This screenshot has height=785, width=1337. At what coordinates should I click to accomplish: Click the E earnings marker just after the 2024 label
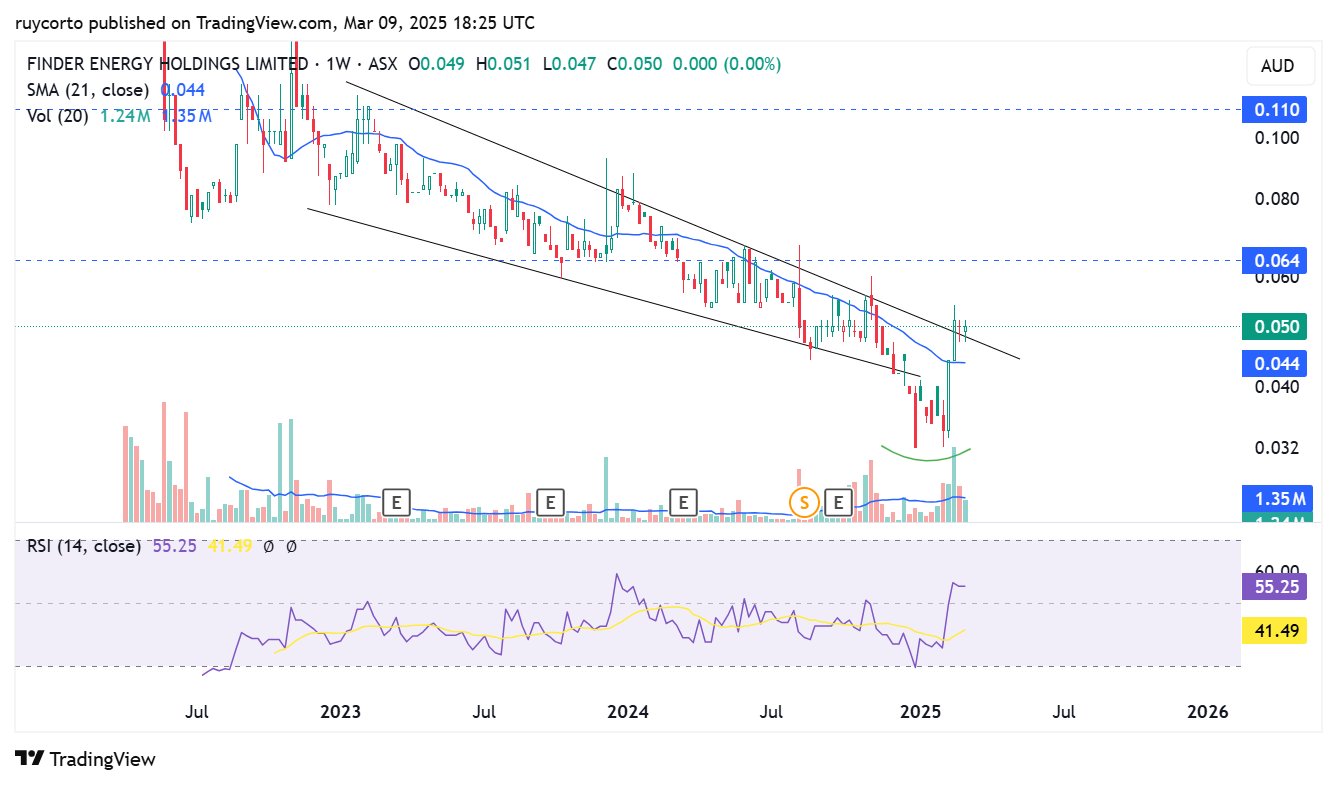click(x=683, y=502)
